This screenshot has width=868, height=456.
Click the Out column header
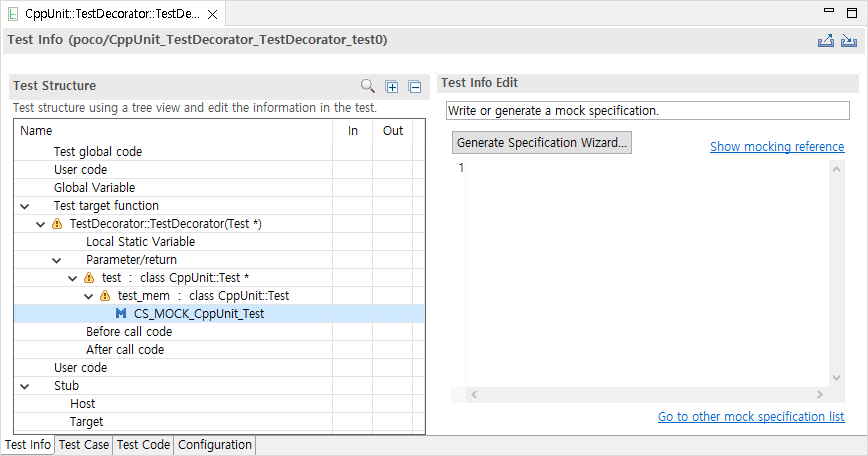pos(392,131)
